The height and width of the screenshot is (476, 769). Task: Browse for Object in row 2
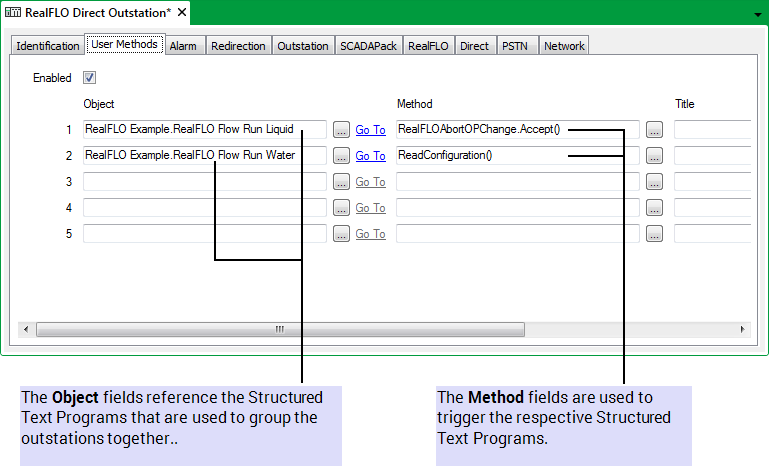pos(341,155)
